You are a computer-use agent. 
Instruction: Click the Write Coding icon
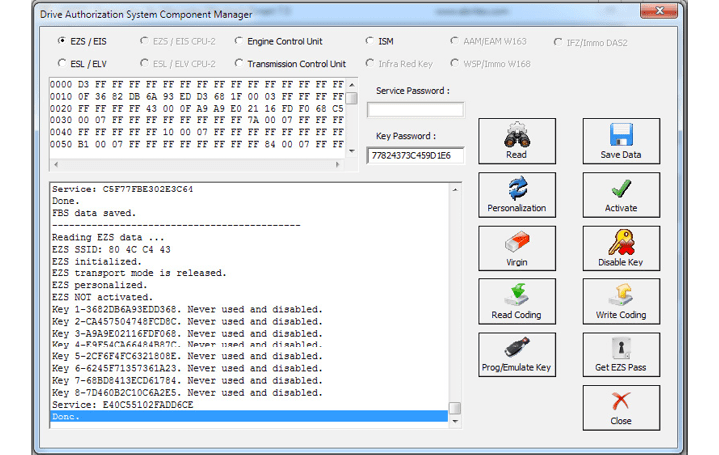pos(620,296)
